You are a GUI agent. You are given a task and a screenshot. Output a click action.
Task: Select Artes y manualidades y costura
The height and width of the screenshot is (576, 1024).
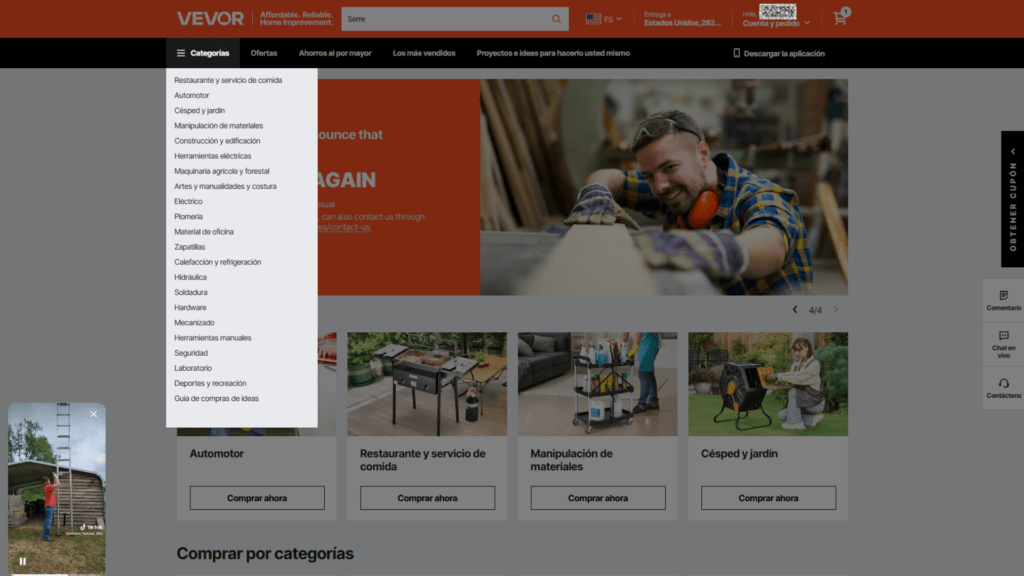225,186
